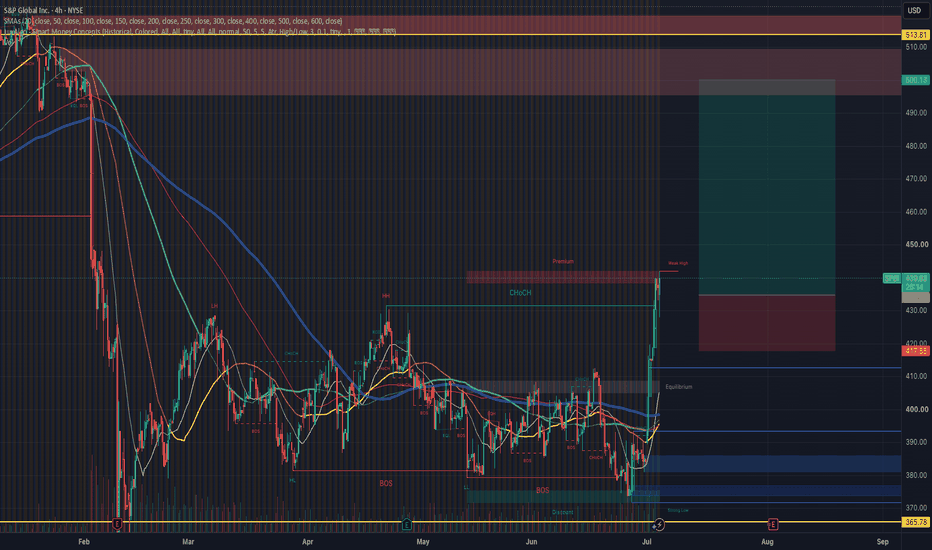Viewport: 932px width, 550px height.
Task: Click the HH swing label
Action: (x=386, y=296)
